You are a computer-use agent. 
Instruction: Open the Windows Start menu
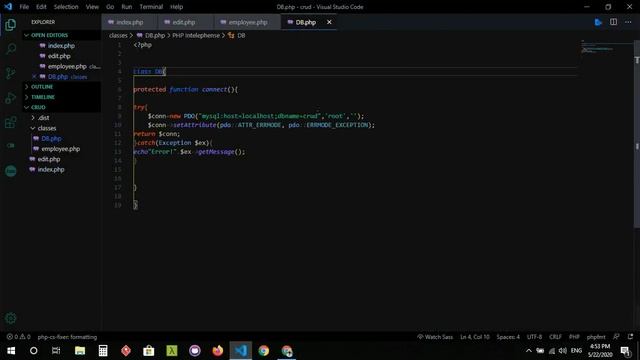11,351
